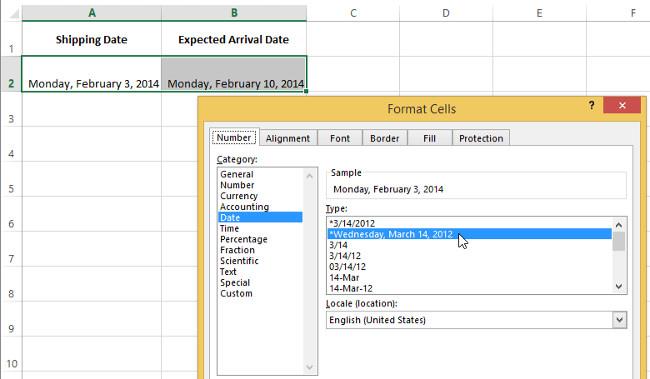The height and width of the screenshot is (379, 650).
Task: Choose the 3/14/12 date type
Action: 469,255
